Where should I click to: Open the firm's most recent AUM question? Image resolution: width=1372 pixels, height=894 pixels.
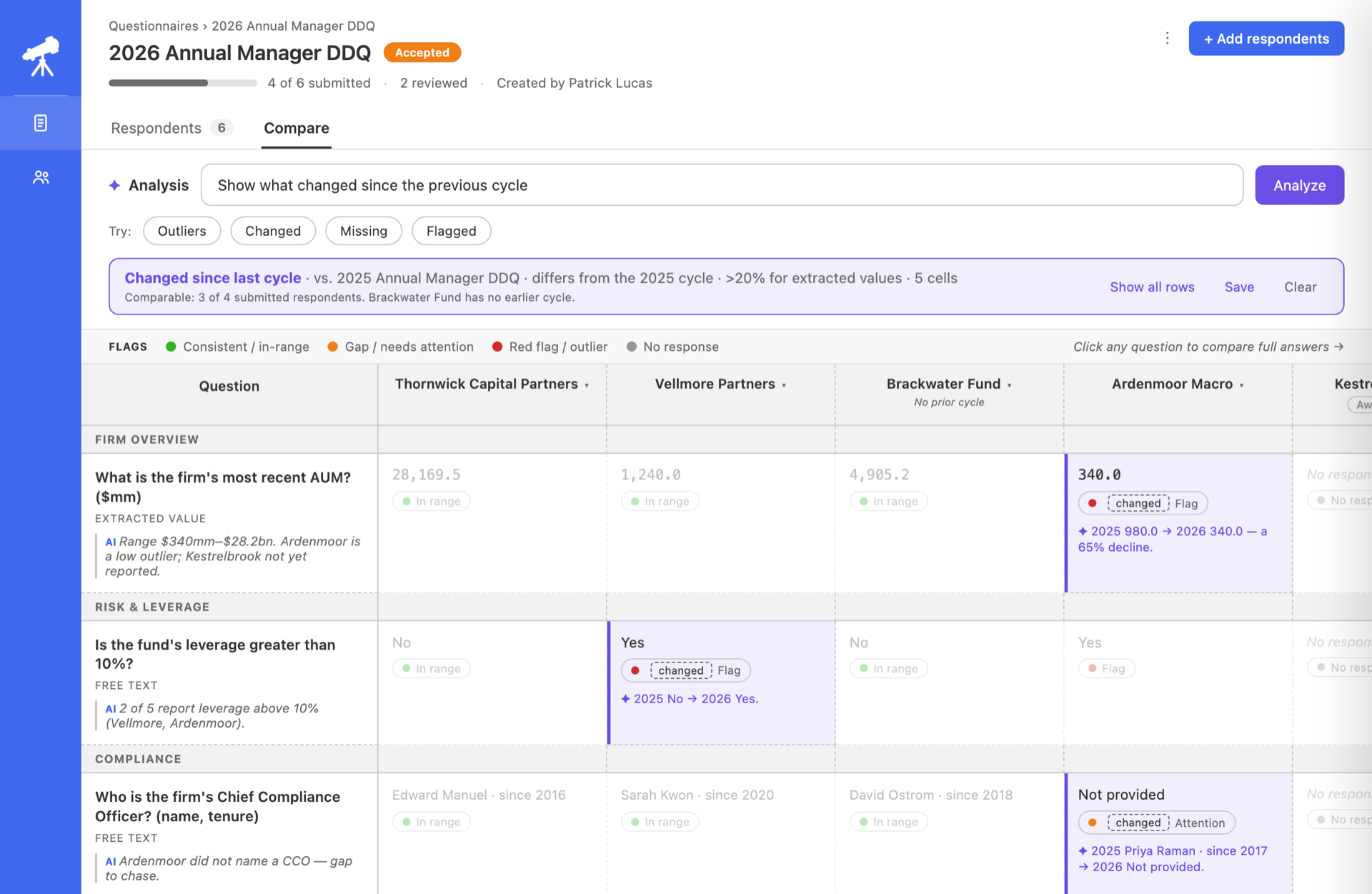(x=223, y=487)
